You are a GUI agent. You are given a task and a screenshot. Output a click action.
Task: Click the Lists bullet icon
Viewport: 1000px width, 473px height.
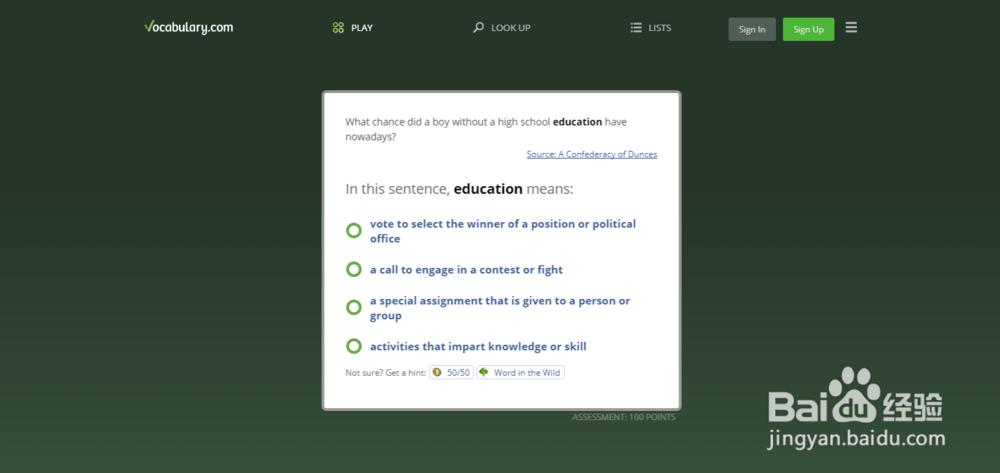tap(636, 28)
